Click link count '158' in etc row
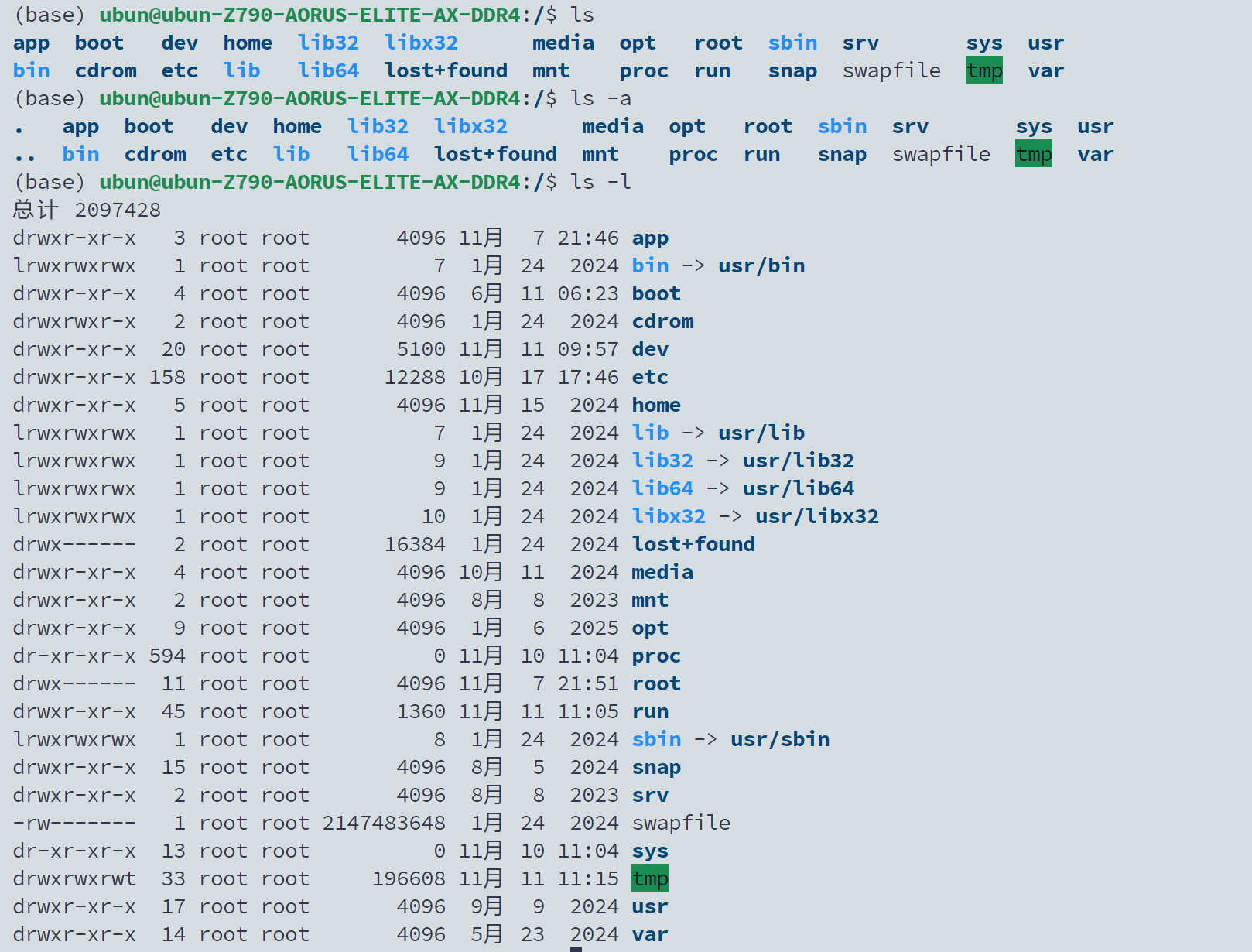This screenshot has width=1252, height=952. coord(167,377)
